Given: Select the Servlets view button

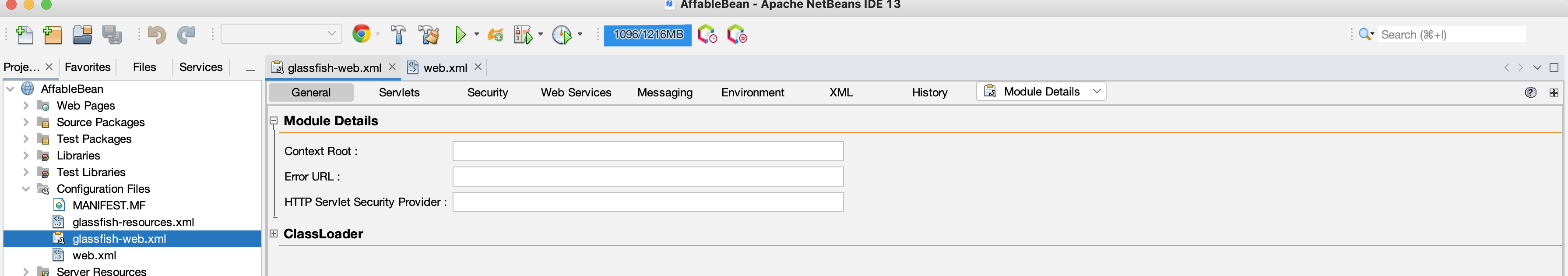Looking at the screenshot, I should pos(399,92).
